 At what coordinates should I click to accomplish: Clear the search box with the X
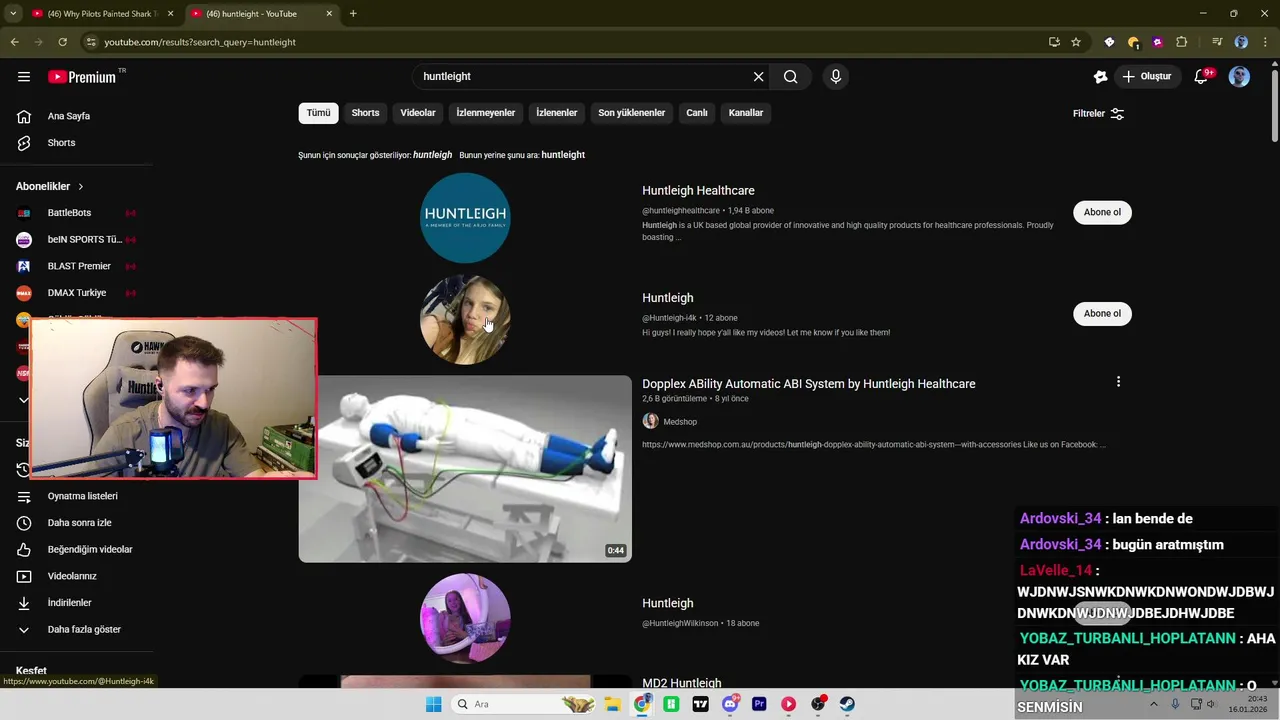[x=758, y=77]
